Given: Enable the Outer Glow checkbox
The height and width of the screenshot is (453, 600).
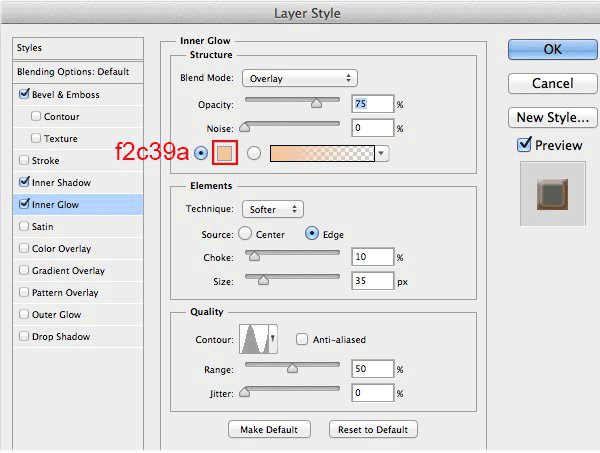Looking at the screenshot, I should pos(24,314).
